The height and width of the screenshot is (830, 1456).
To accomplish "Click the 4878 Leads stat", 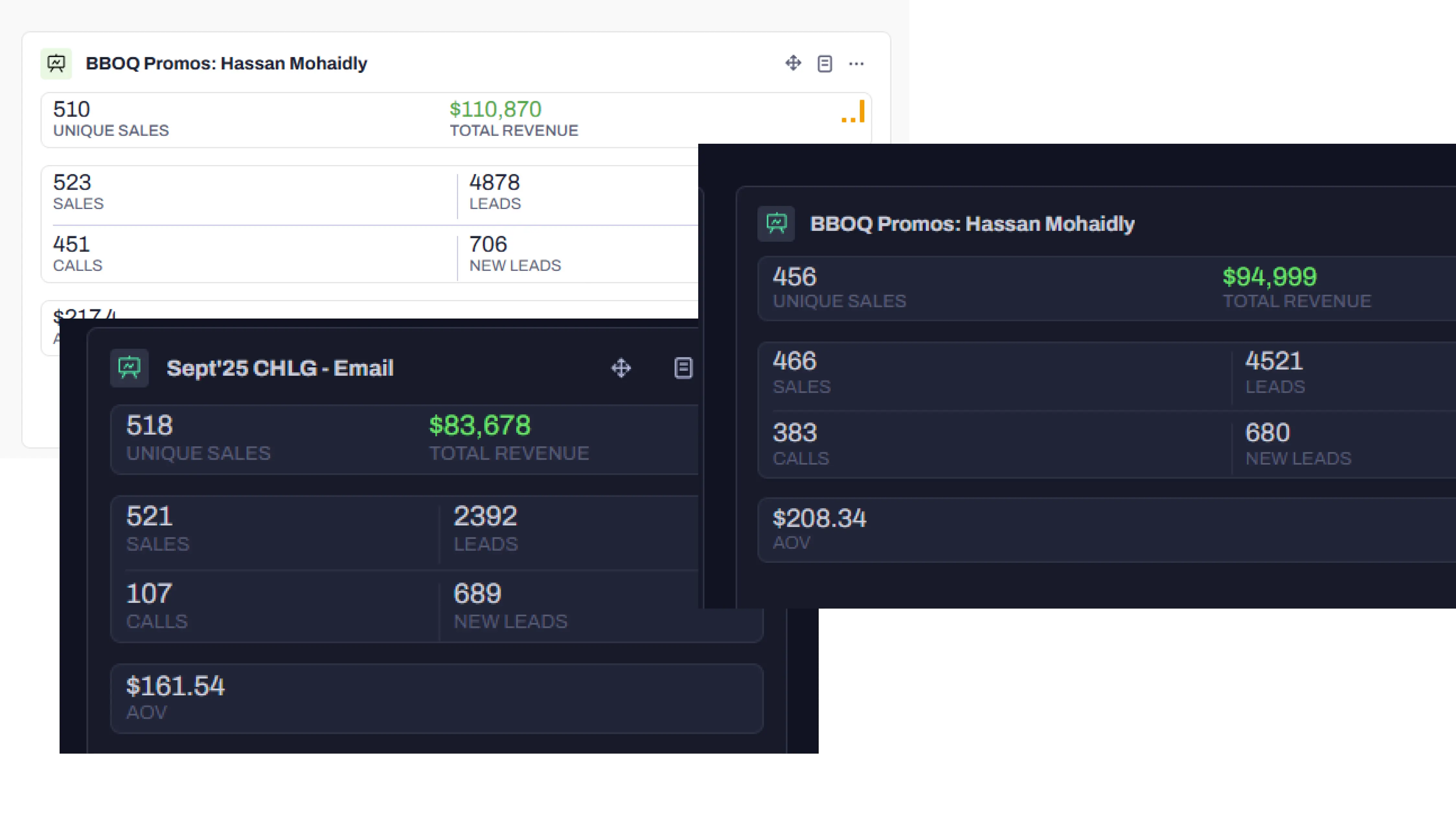I will [494, 183].
